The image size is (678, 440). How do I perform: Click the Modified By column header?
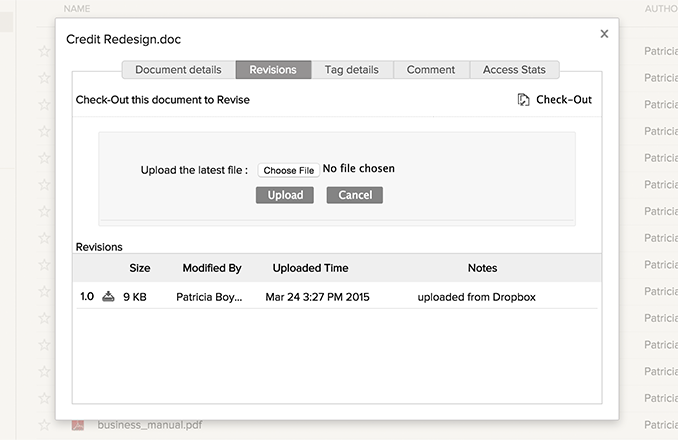tap(212, 268)
